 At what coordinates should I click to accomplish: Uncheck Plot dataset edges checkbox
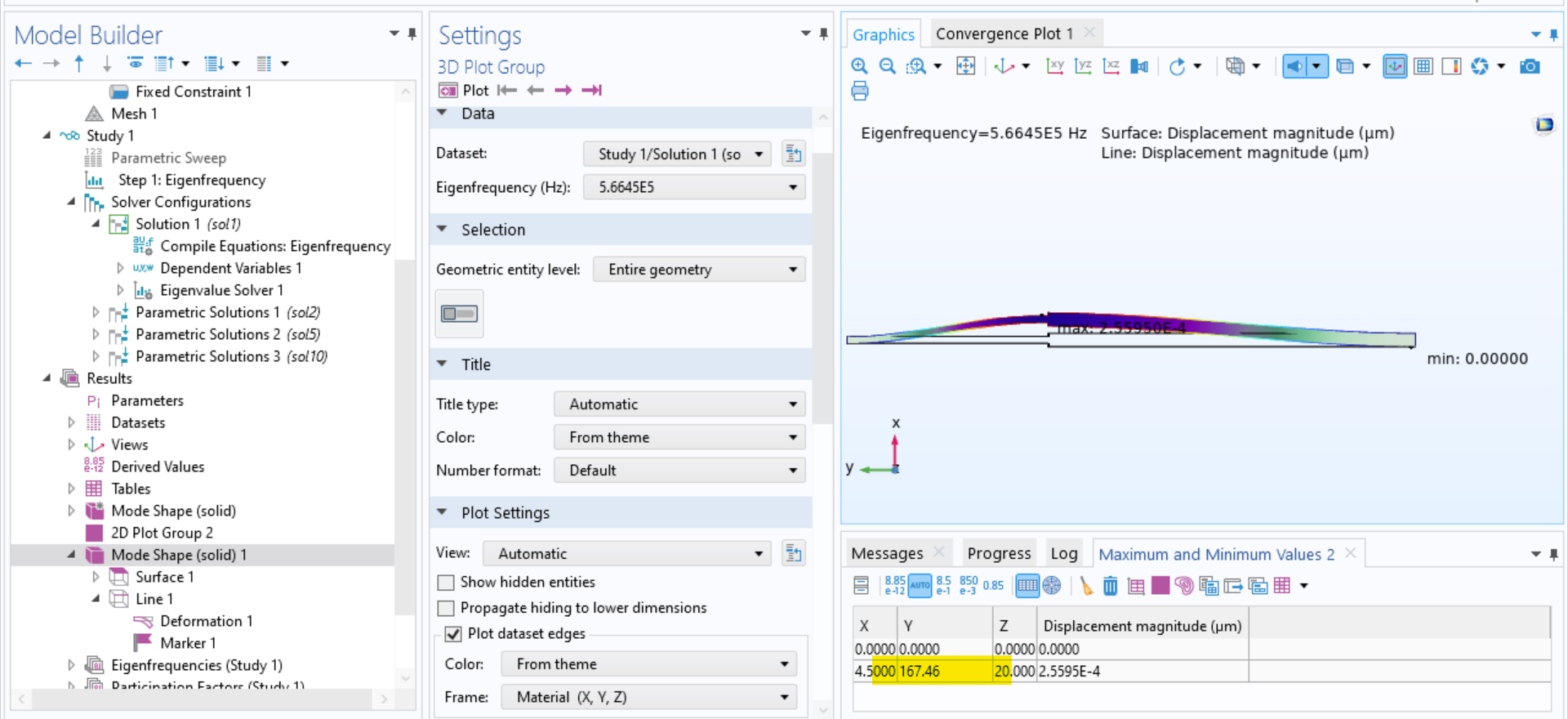[x=453, y=634]
